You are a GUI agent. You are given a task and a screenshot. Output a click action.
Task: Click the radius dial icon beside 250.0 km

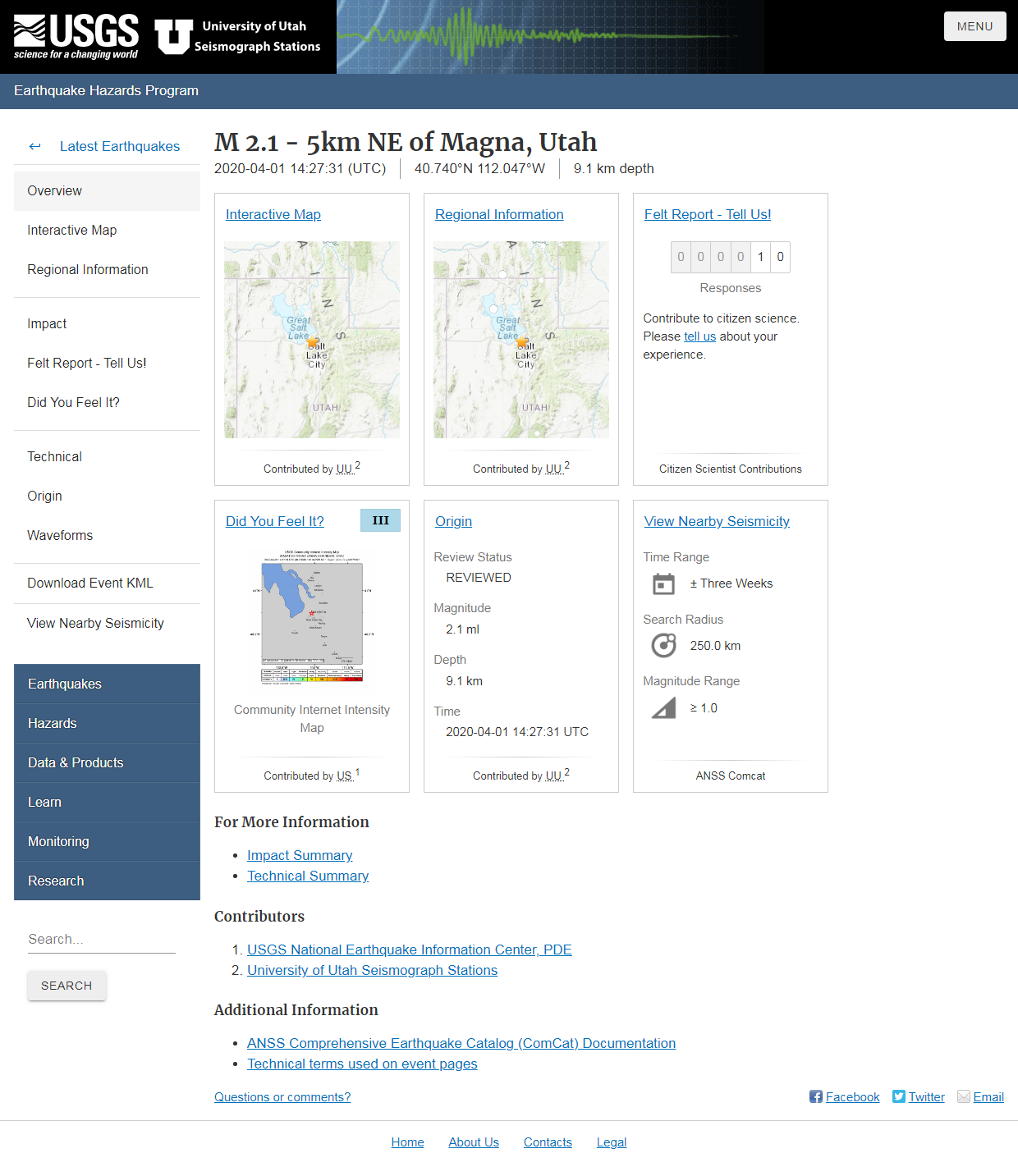tap(663, 645)
